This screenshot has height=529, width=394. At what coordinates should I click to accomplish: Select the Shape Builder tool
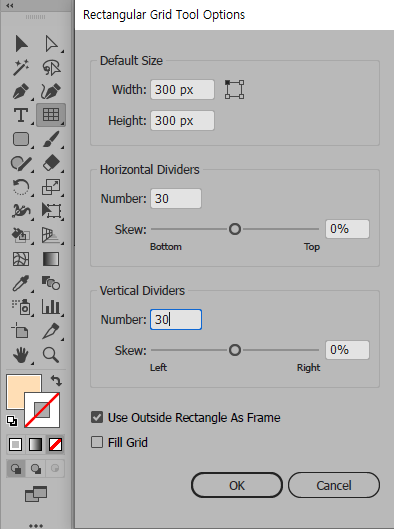(x=21, y=235)
